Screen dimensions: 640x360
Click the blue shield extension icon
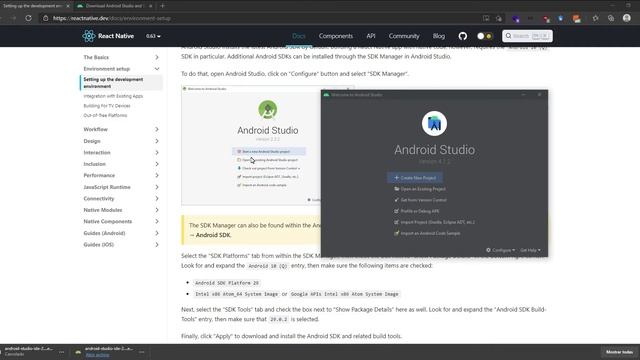pos(560,18)
